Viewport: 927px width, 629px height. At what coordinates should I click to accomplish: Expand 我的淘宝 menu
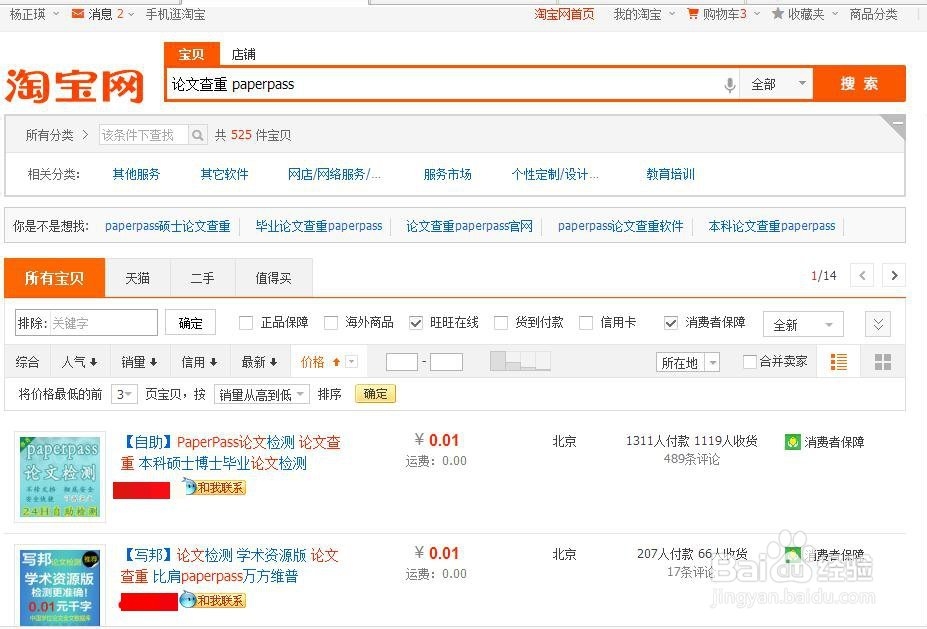644,14
